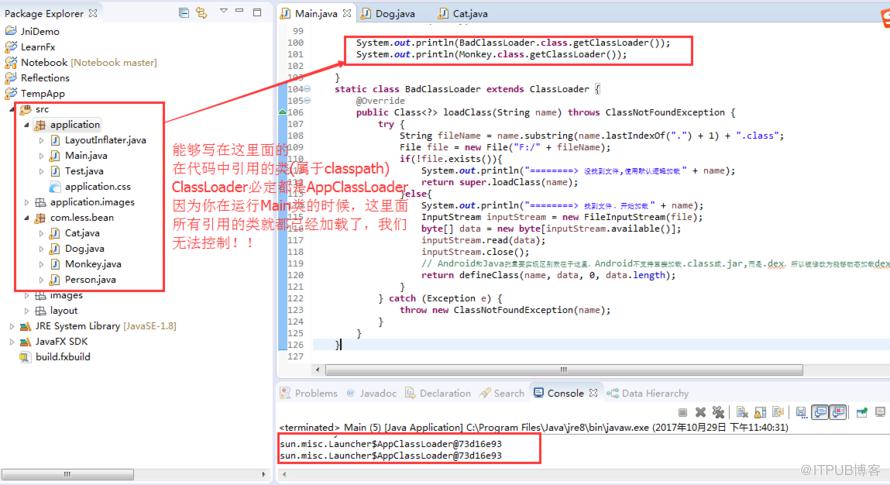Open Package Explorer View Menu triangle
The width and height of the screenshot is (890, 485).
click(224, 11)
